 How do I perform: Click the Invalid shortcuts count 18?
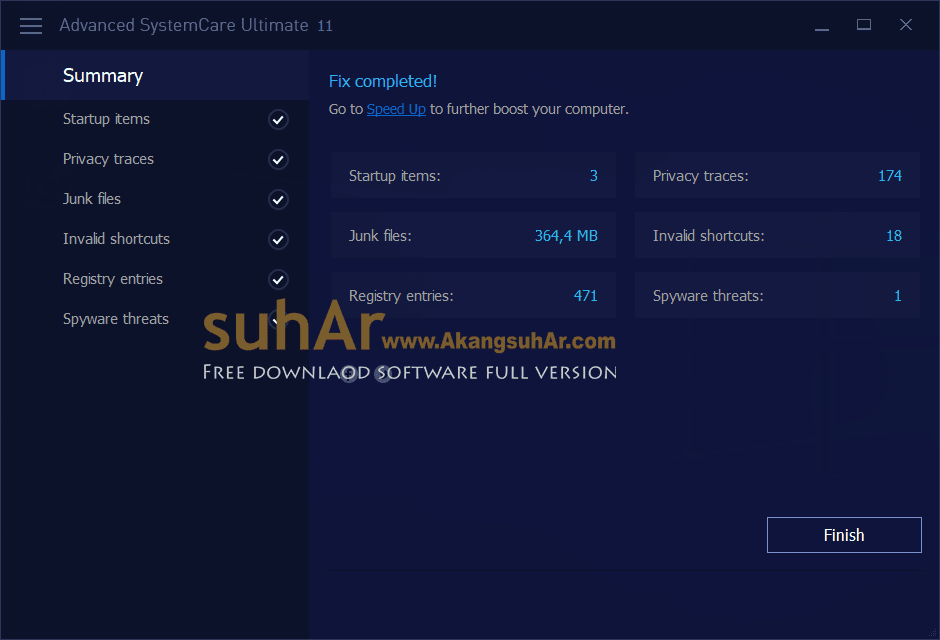click(894, 236)
